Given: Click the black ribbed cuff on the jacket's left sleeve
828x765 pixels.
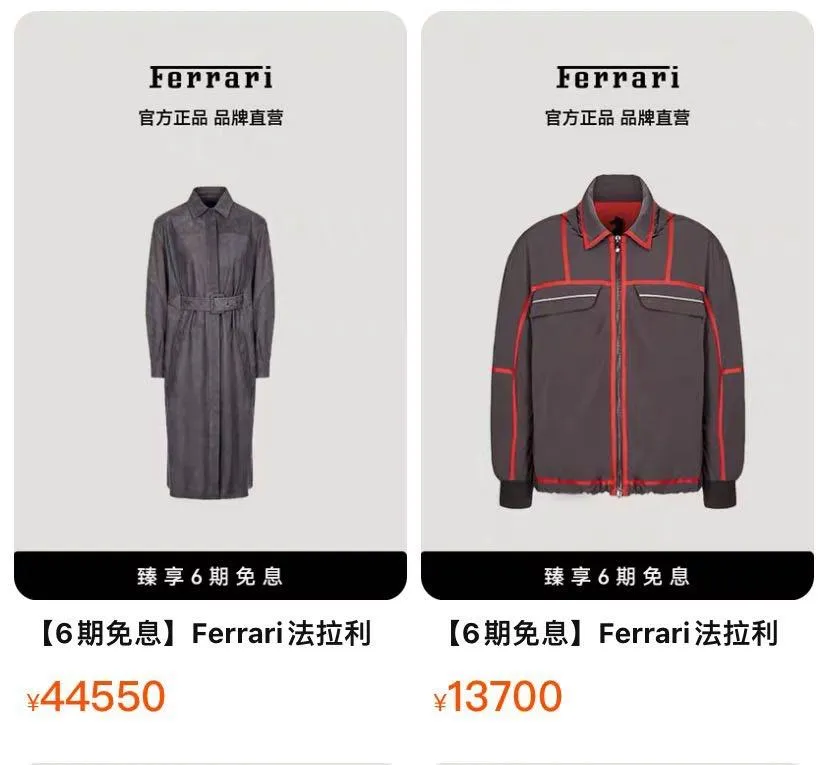Looking at the screenshot, I should [518, 493].
